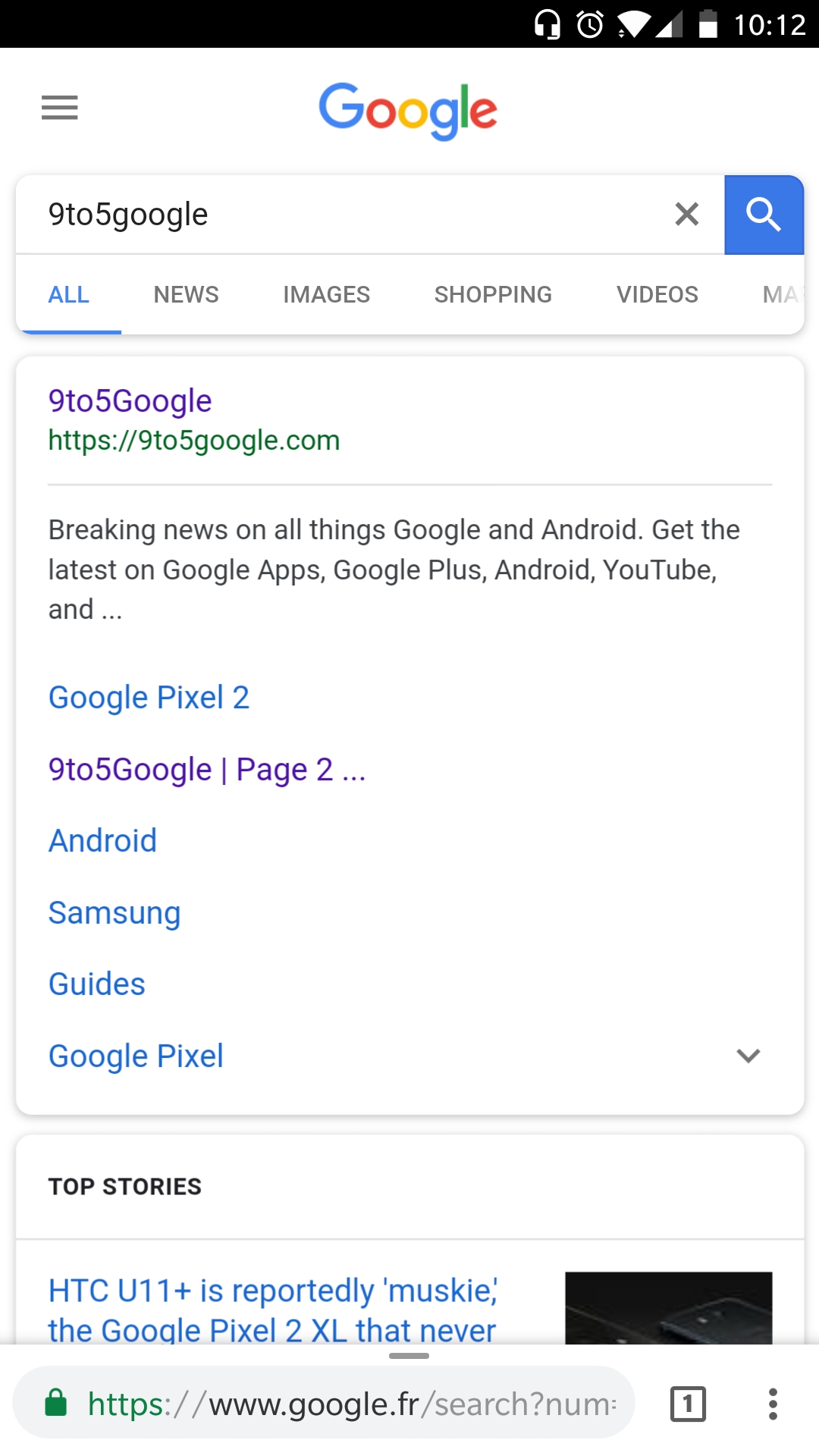Screen dimensions: 819x1456
Task: Open the browser three-dot menu
Action: pyautogui.click(x=773, y=1403)
